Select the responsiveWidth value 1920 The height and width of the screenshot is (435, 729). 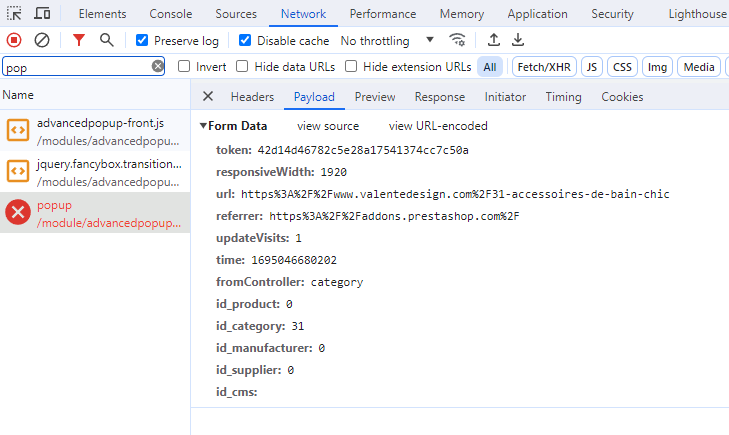333,172
